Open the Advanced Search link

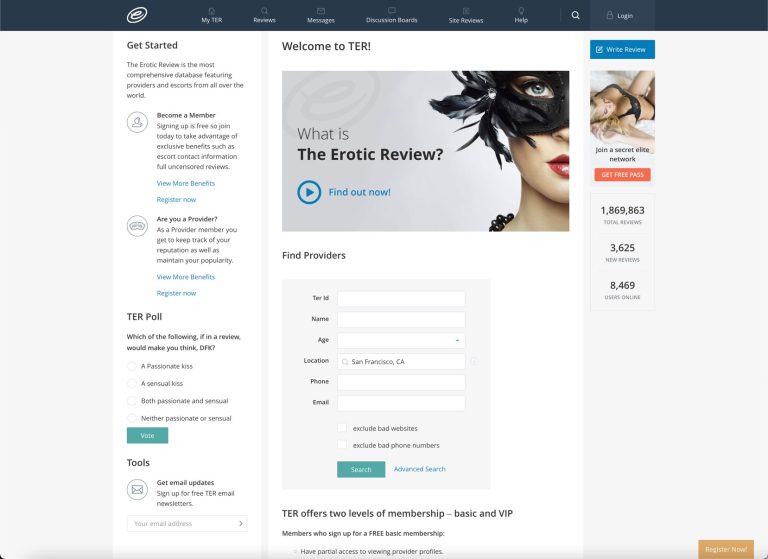tap(420, 469)
